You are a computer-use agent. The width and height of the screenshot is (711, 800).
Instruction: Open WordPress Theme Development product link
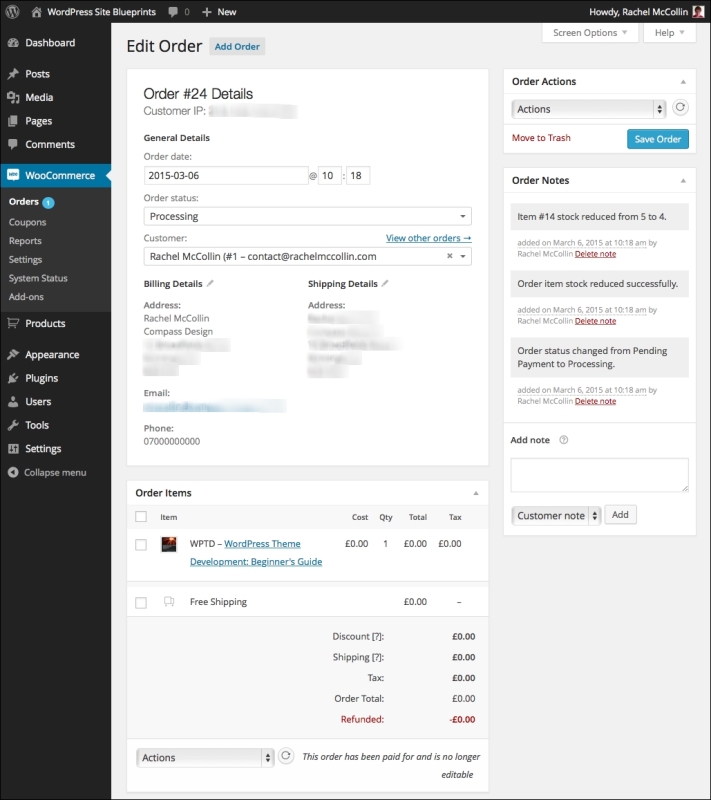[x=256, y=553]
